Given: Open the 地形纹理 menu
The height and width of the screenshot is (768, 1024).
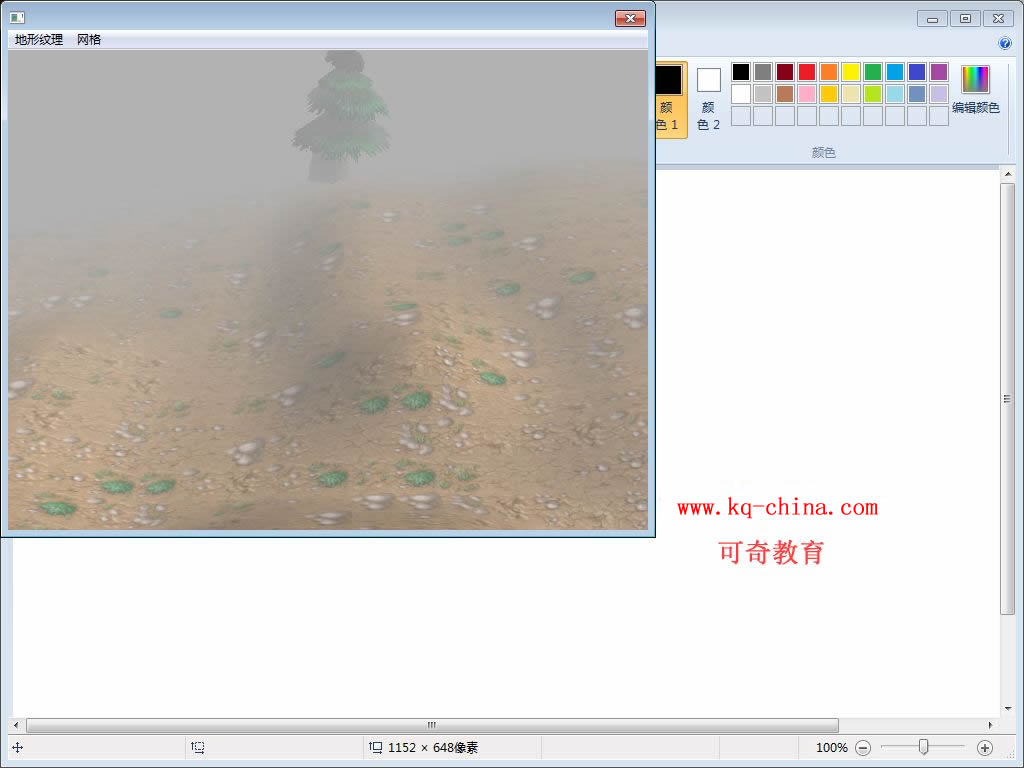Looking at the screenshot, I should pyautogui.click(x=39, y=40).
